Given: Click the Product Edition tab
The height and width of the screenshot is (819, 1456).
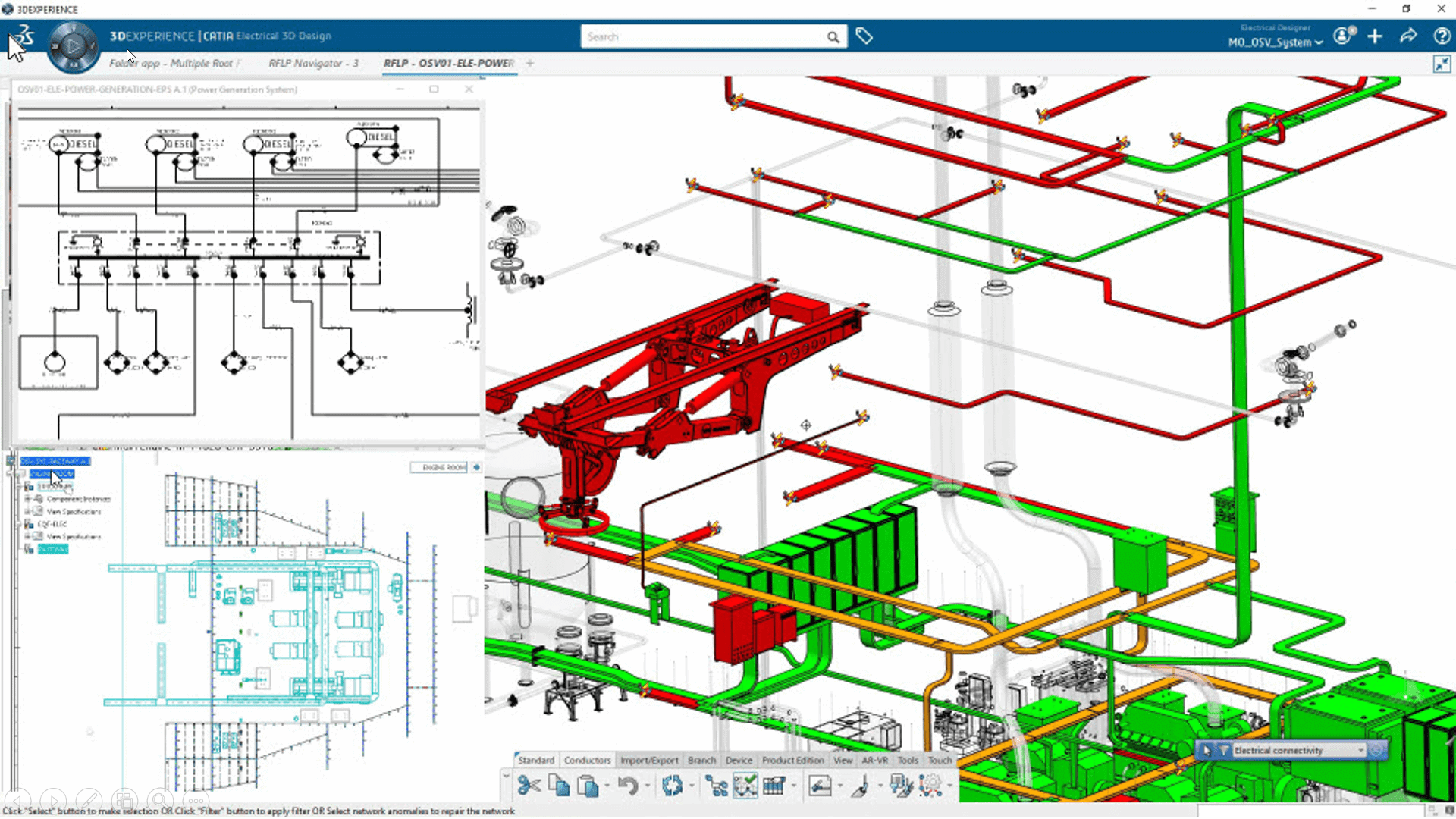Looking at the screenshot, I should (792, 760).
